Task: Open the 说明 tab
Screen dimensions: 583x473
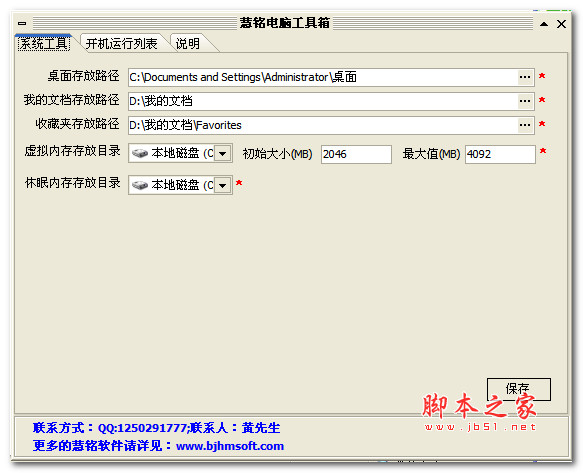Action: pyautogui.click(x=188, y=44)
